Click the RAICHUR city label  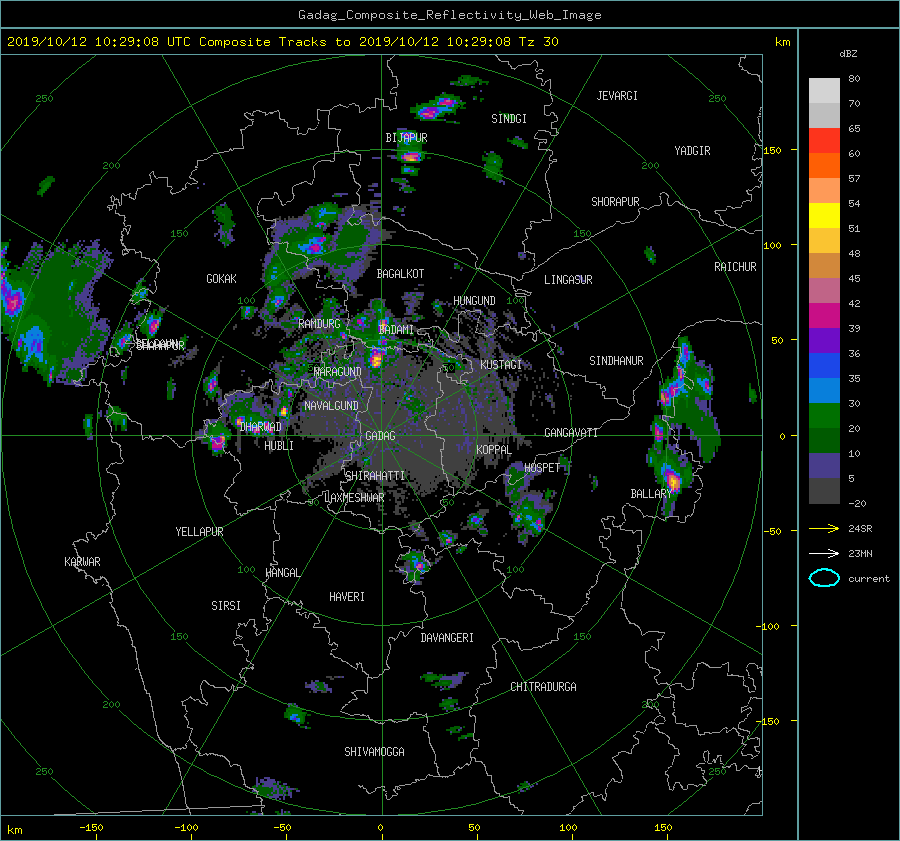[735, 267]
